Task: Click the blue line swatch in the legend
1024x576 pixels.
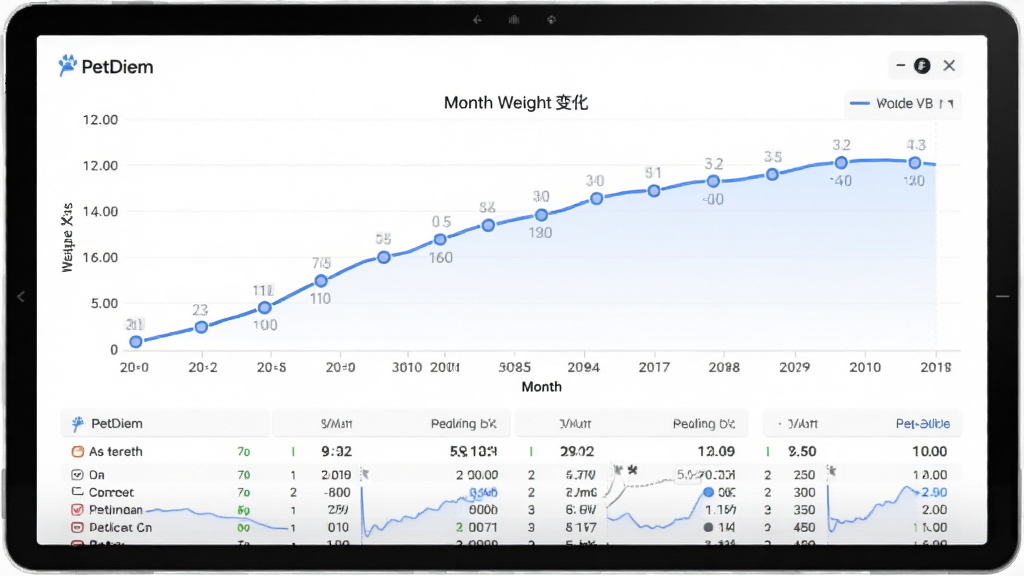Action: point(859,104)
